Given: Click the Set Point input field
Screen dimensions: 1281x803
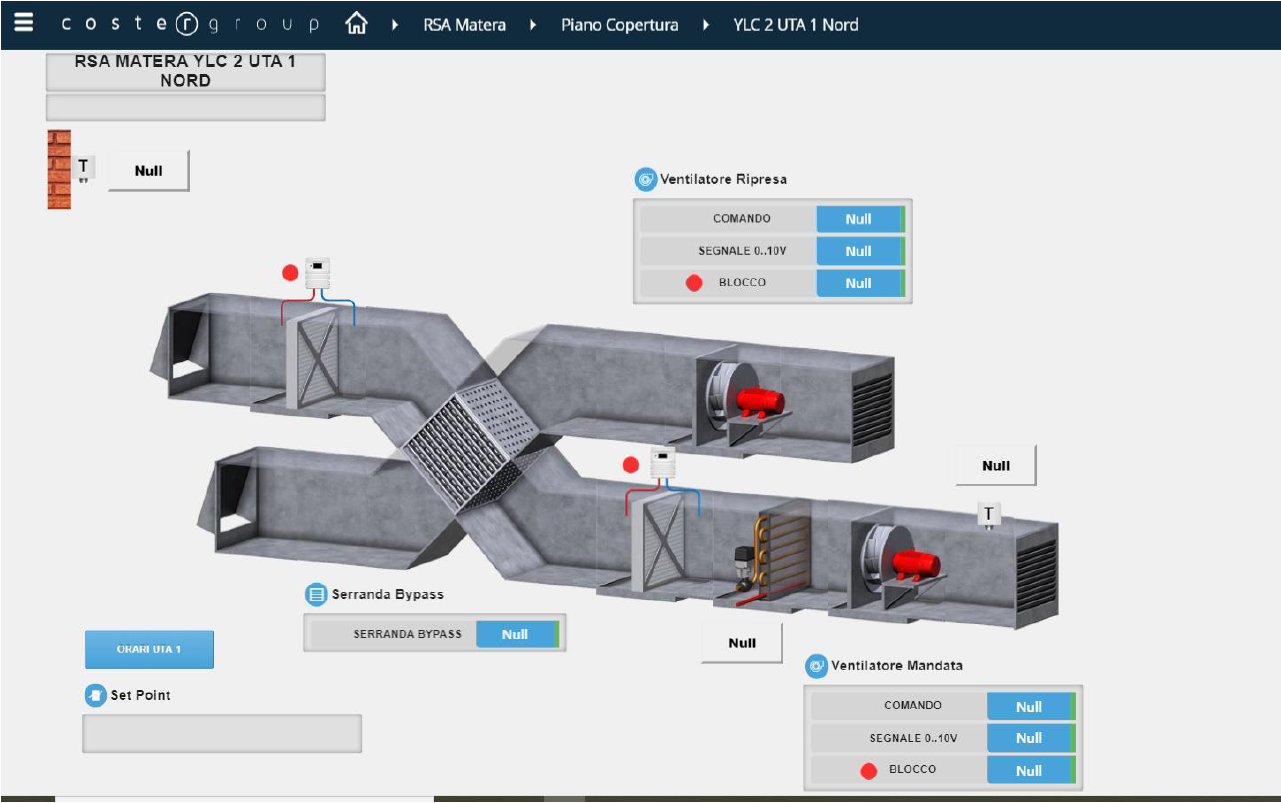Looking at the screenshot, I should (222, 733).
